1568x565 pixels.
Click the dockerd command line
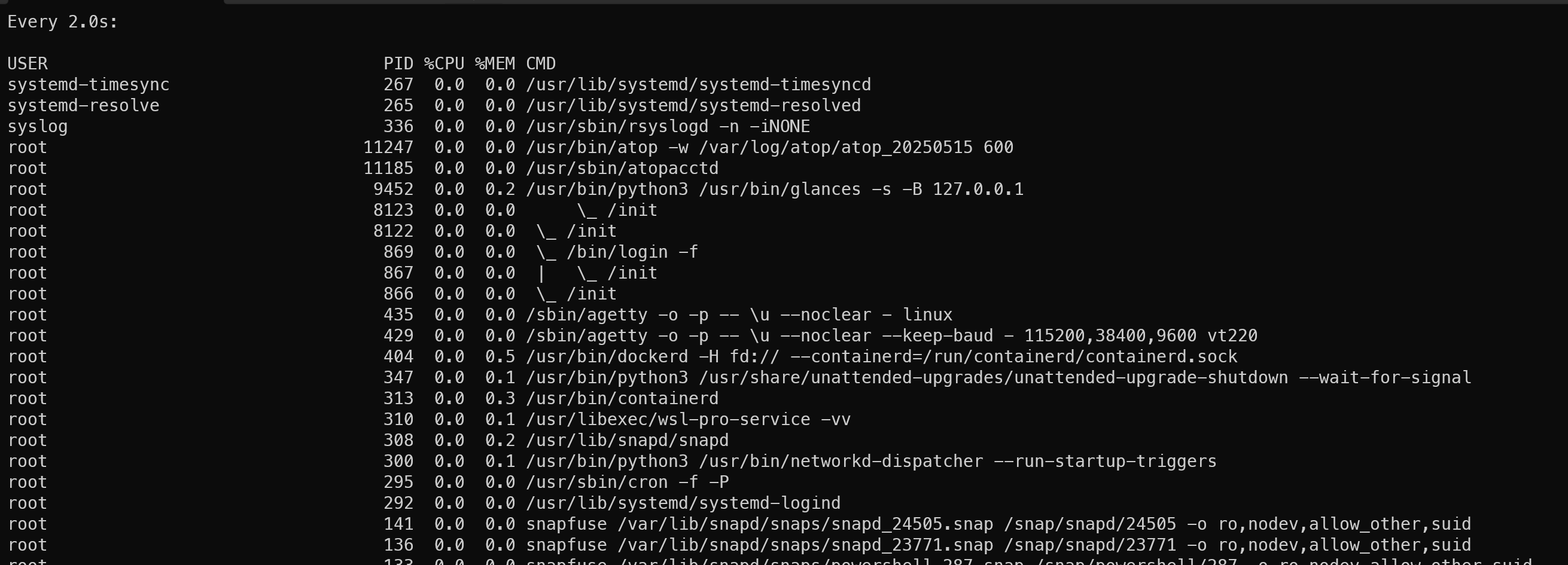(881, 357)
